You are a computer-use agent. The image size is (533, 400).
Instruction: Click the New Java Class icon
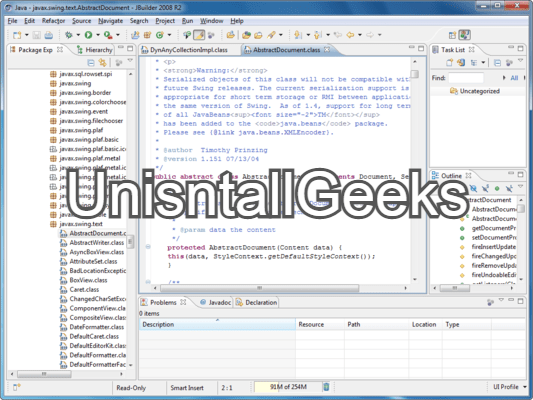point(160,35)
